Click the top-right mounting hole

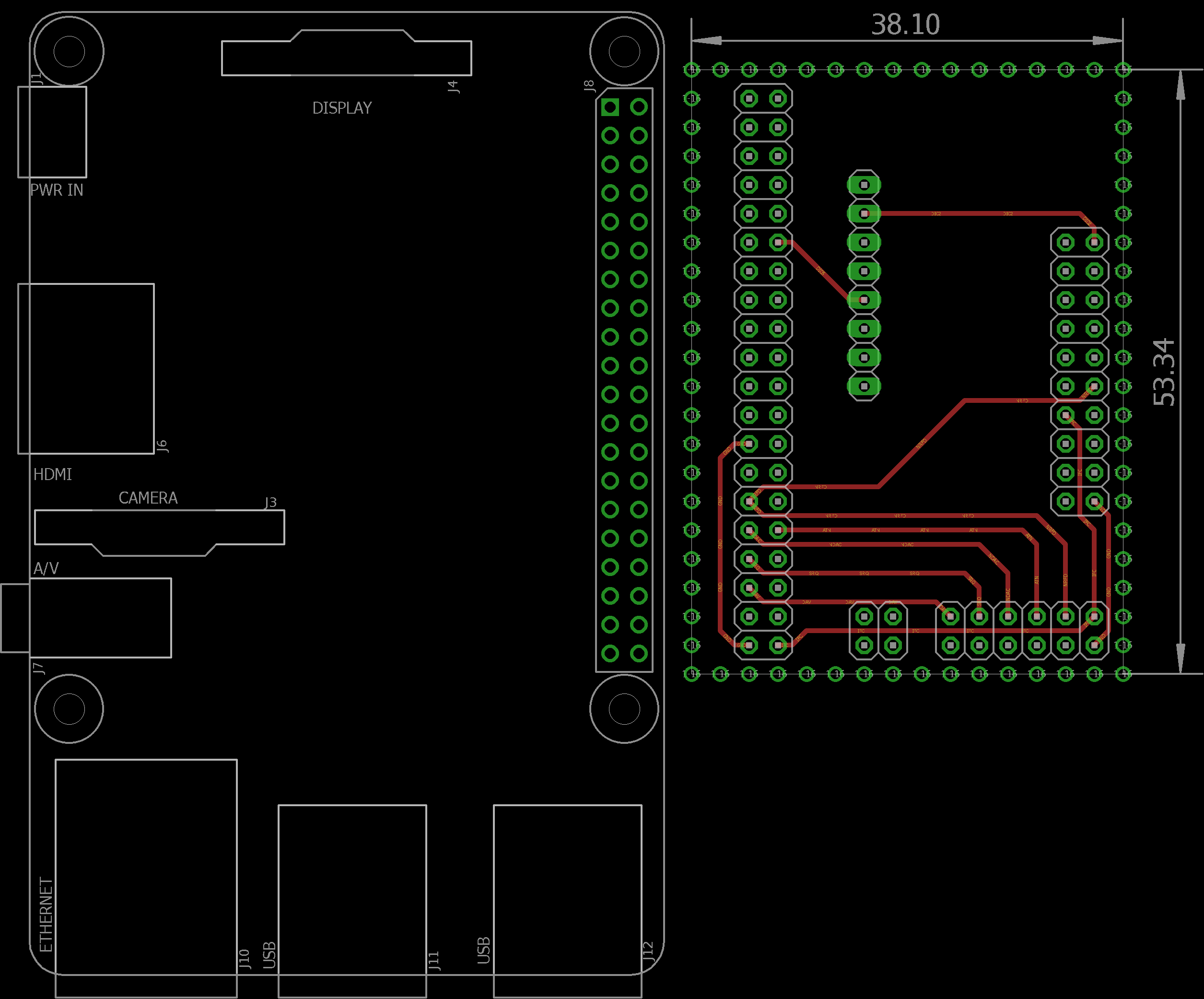click(x=624, y=51)
